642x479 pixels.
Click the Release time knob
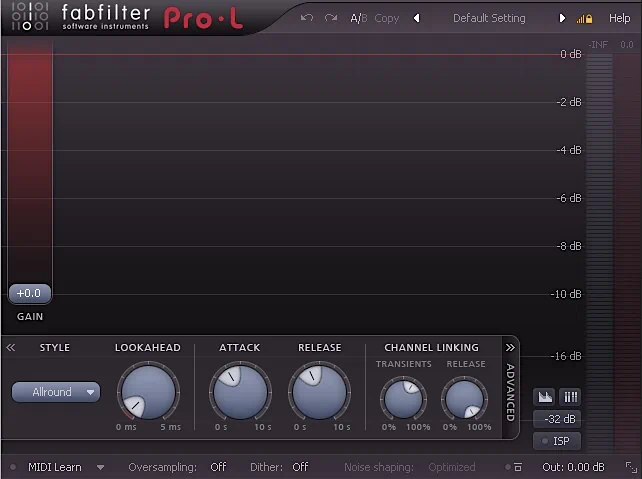319,392
